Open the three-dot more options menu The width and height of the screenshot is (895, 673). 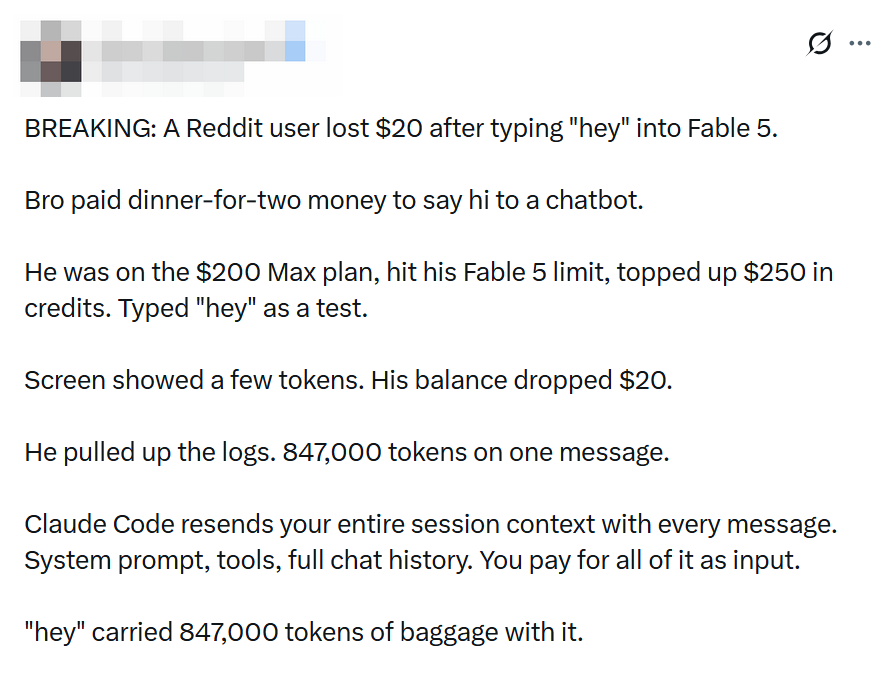point(860,43)
